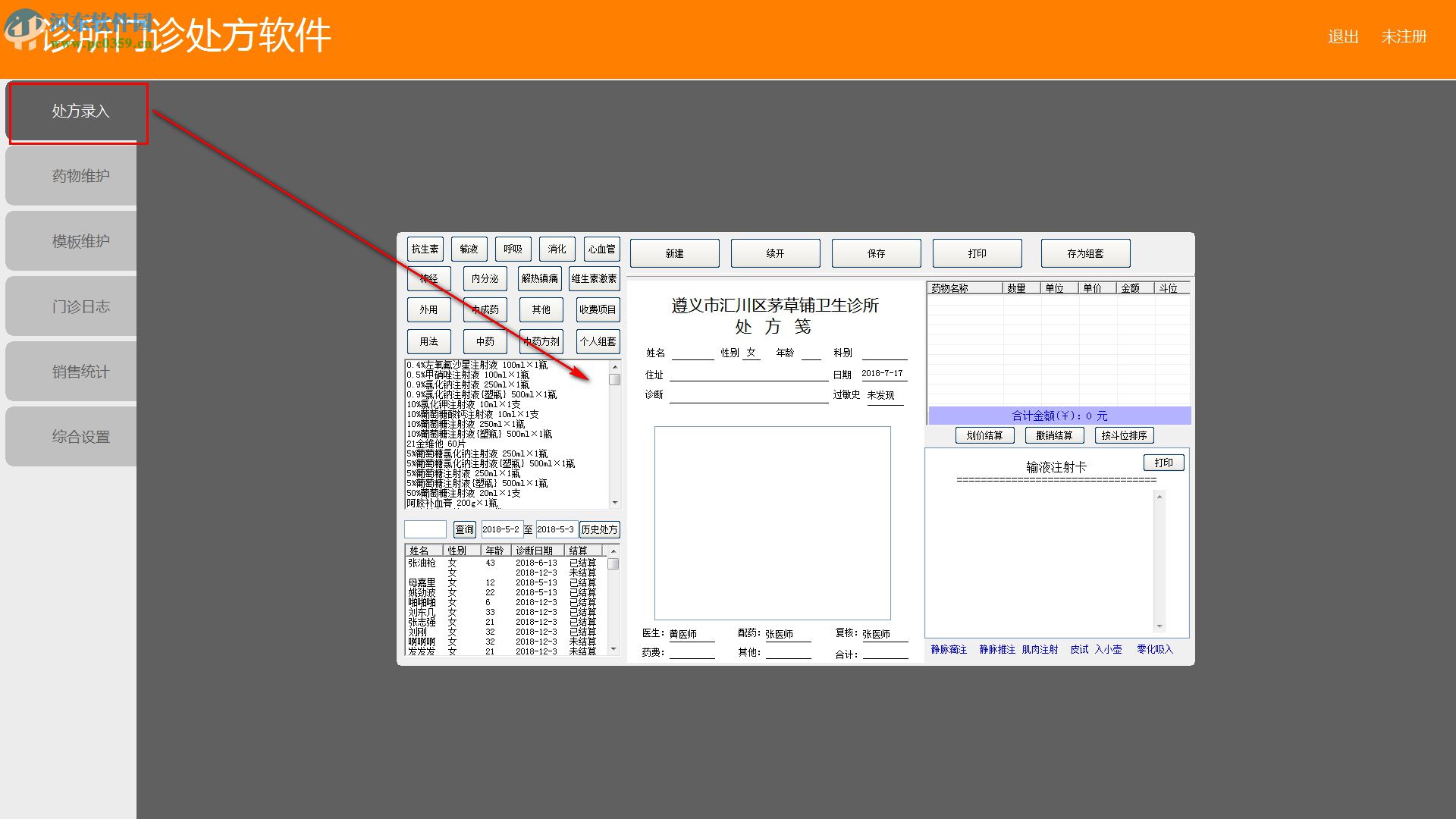Image resolution: width=1456 pixels, height=819 pixels.
Task: Switch to 药物维护 sidebar tab
Action: pos(79,176)
